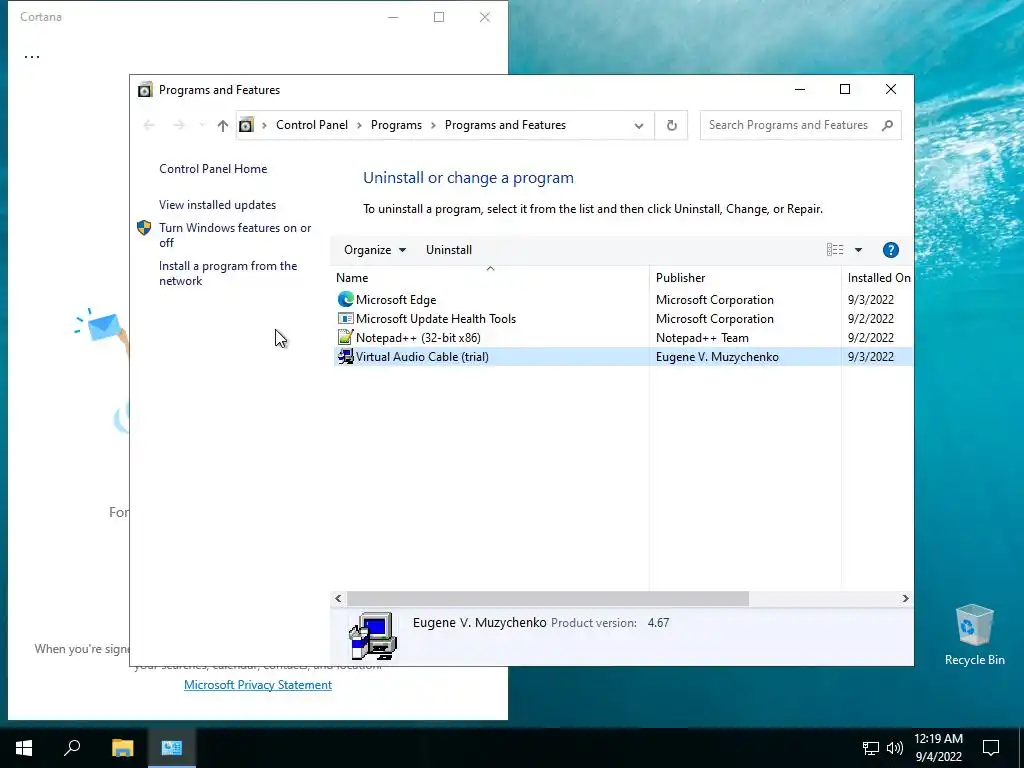Click the help question mark icon
1024x768 pixels.
click(891, 250)
